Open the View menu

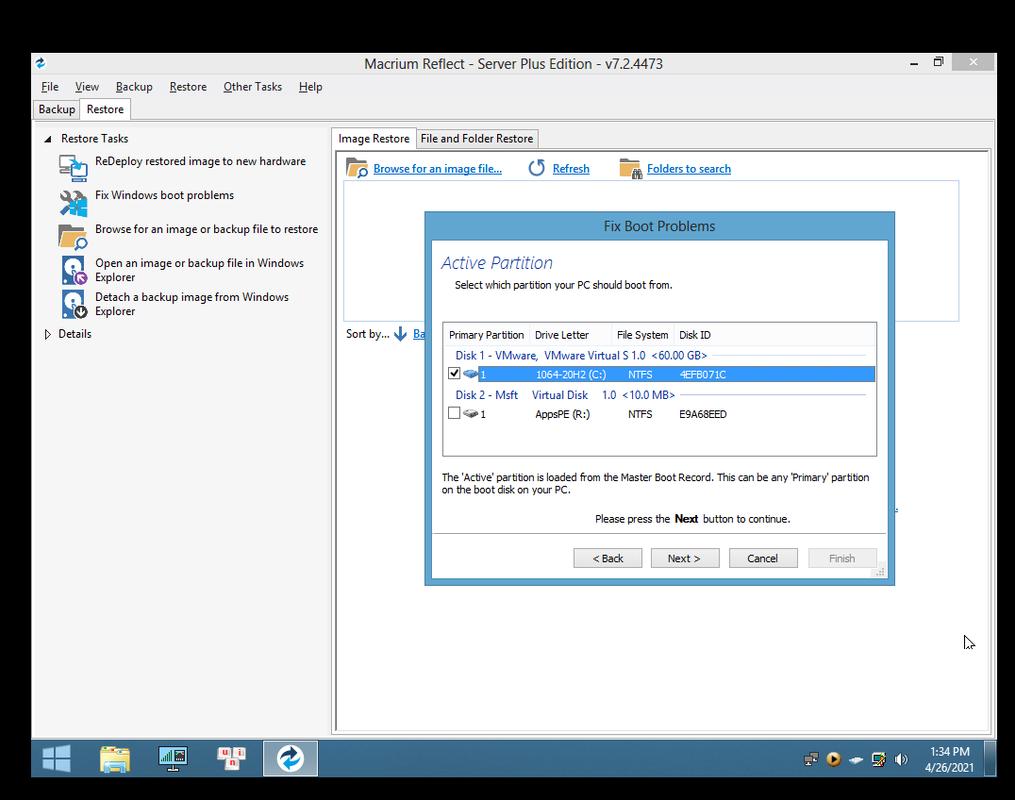[87, 87]
